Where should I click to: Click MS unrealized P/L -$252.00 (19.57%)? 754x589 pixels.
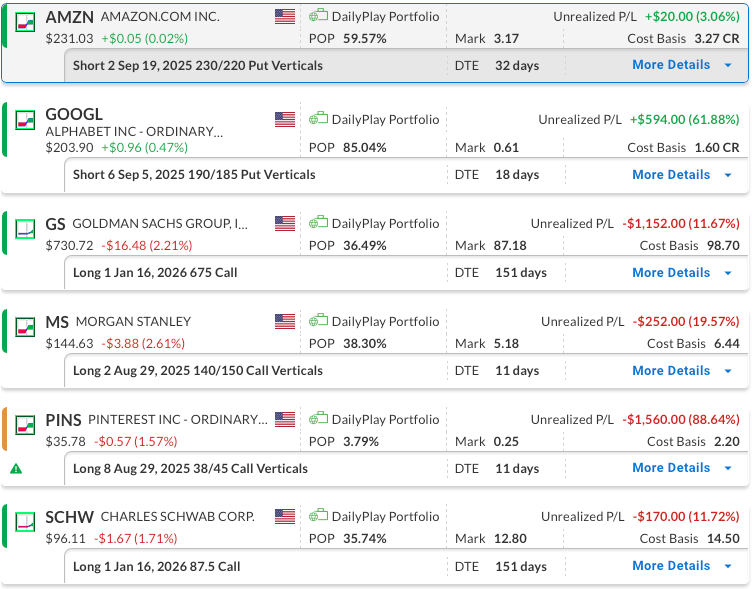click(686, 322)
